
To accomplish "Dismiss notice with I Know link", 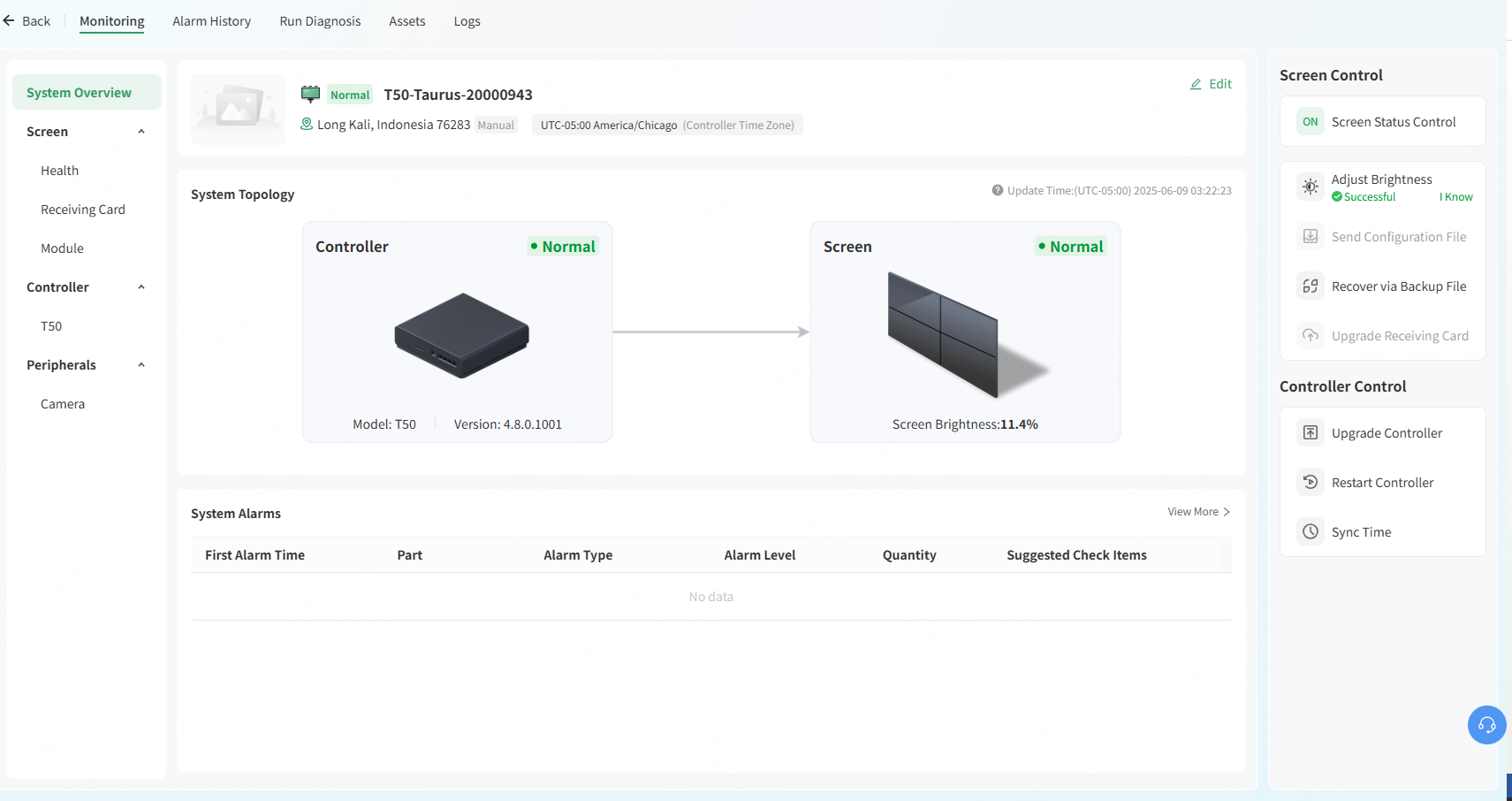I will 1456,197.
